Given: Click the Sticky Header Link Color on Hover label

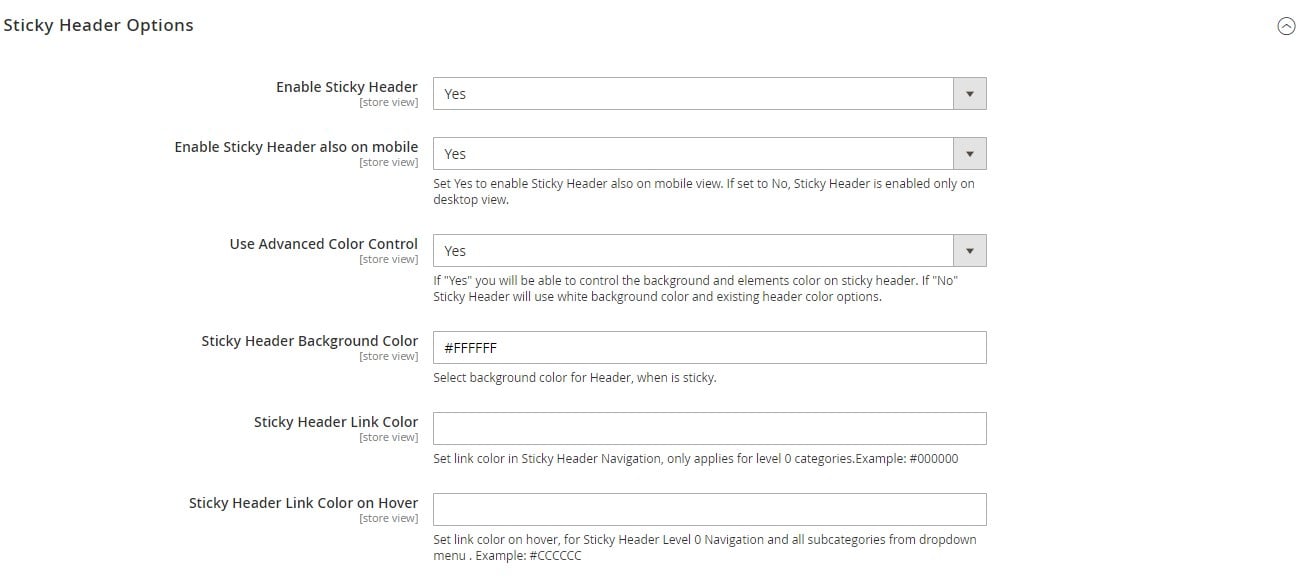Looking at the screenshot, I should tap(304, 503).
